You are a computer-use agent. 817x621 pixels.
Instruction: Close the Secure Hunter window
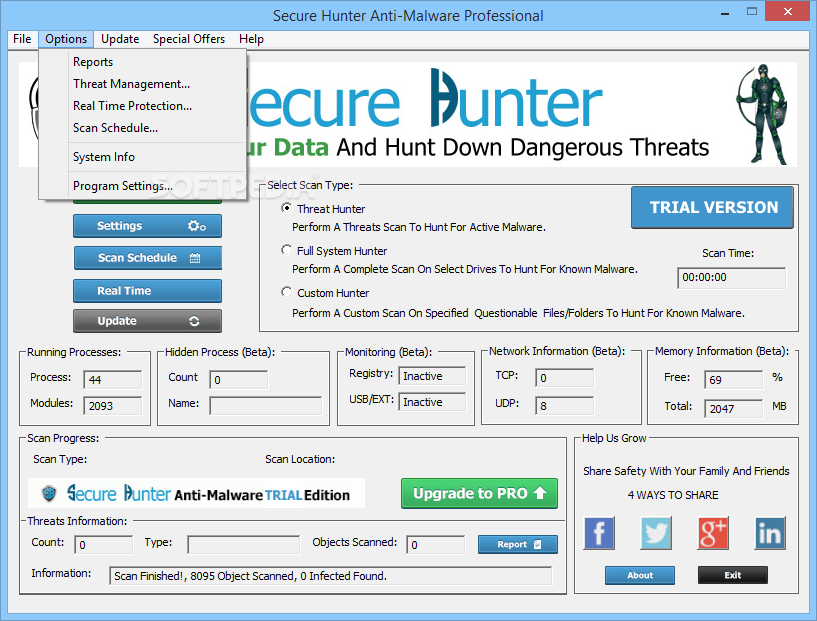point(788,11)
